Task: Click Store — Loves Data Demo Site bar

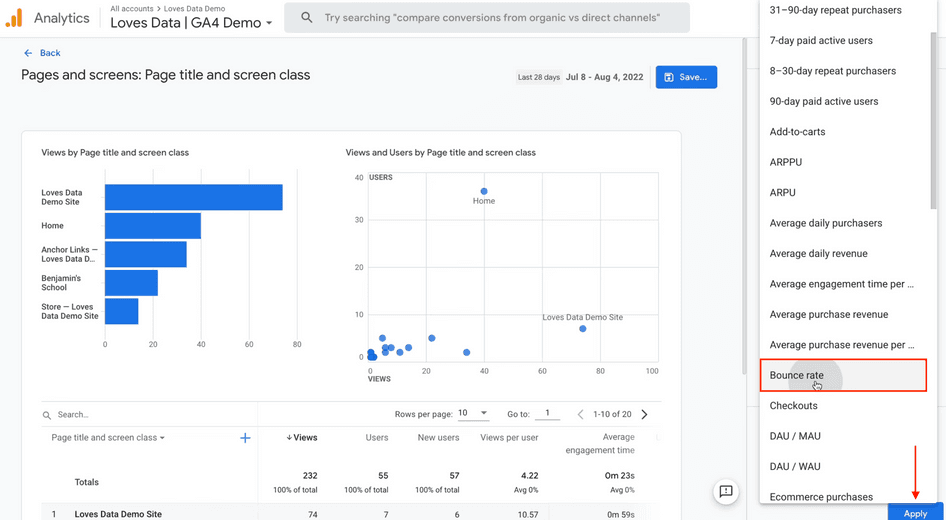Action: coord(121,311)
